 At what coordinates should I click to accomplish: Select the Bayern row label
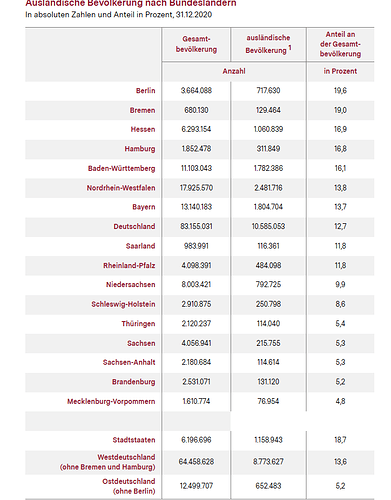(x=144, y=207)
